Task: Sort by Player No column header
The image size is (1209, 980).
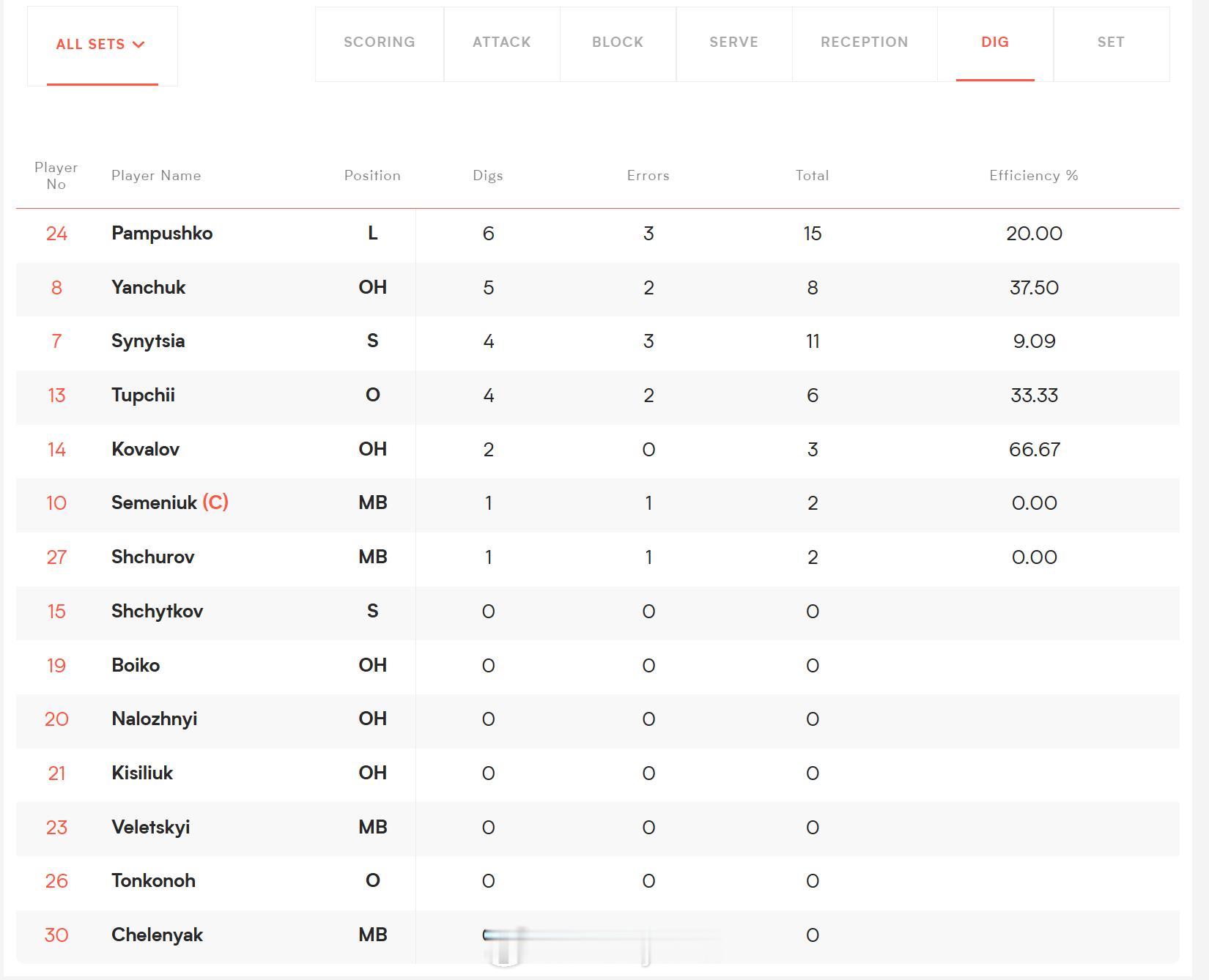Action: point(56,176)
